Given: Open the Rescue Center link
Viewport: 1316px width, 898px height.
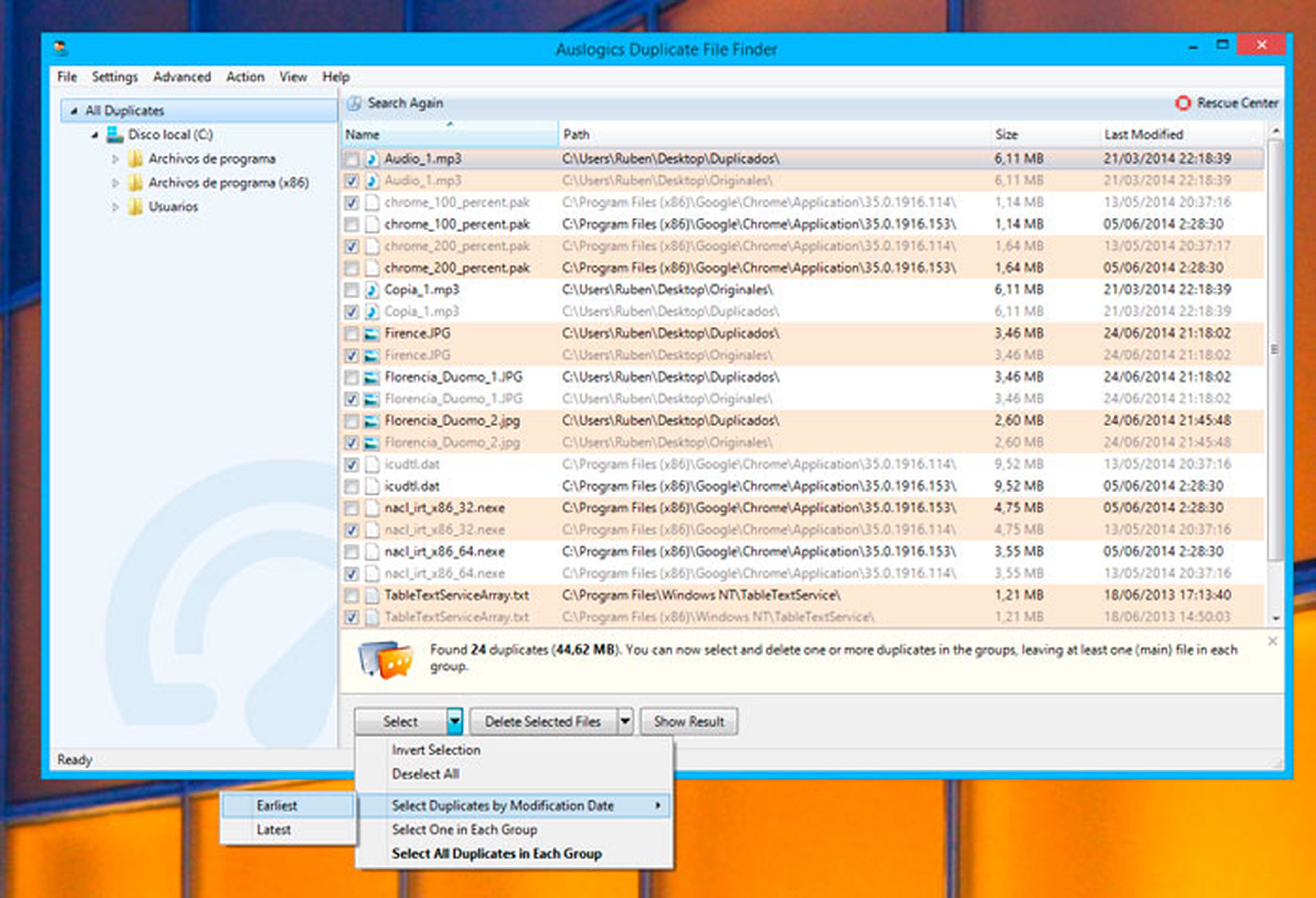Looking at the screenshot, I should [1237, 103].
